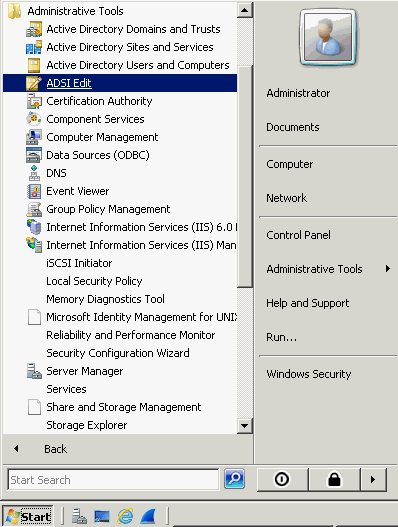The image size is (398, 527).
Task: Open the Run... dialog
Action: coord(282,337)
